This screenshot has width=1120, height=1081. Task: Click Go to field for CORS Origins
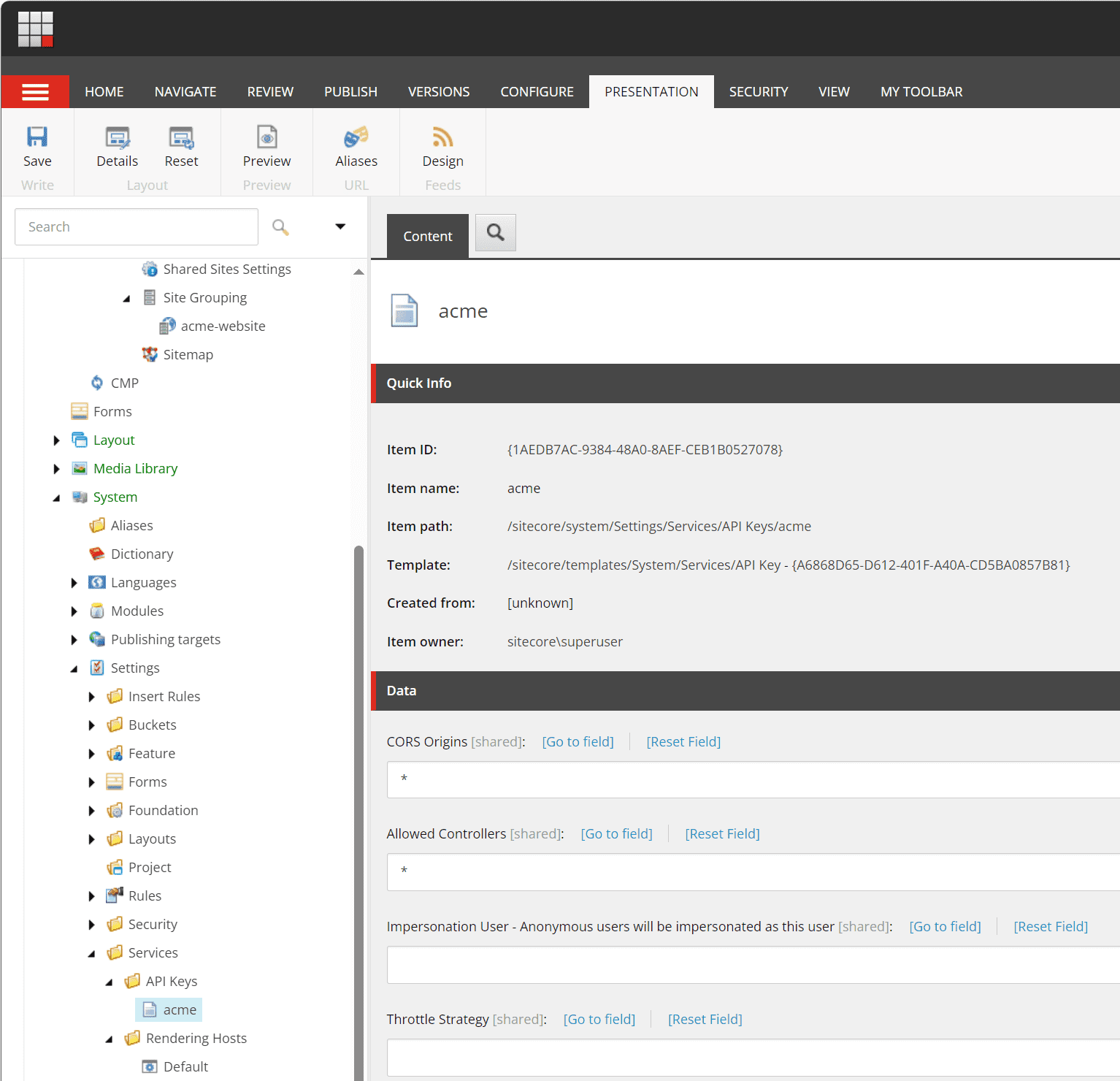pos(578,742)
